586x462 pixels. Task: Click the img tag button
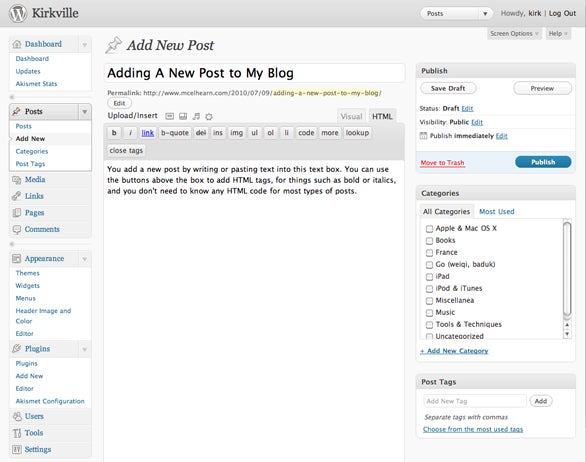(x=236, y=133)
